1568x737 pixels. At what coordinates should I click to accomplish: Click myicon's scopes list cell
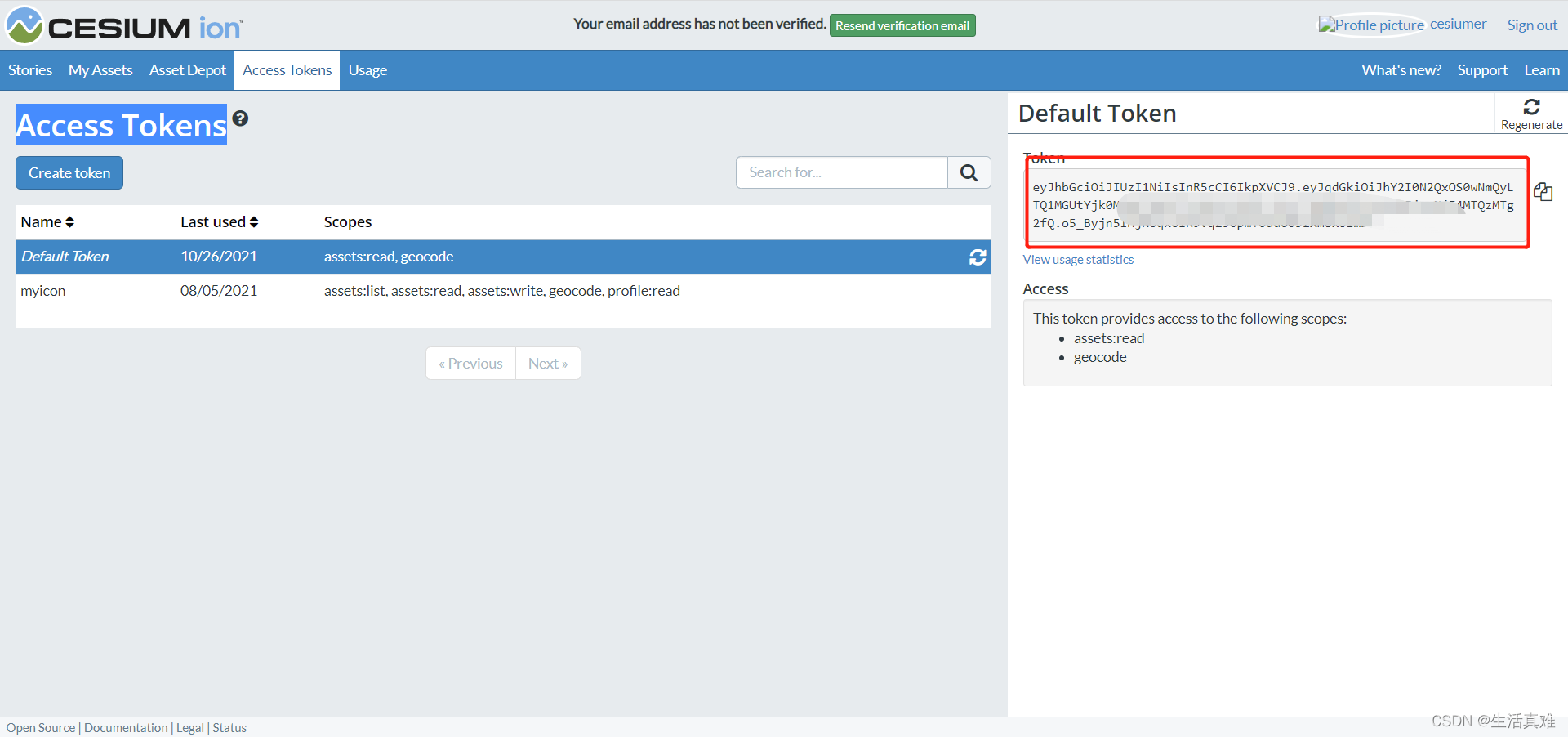(x=502, y=291)
